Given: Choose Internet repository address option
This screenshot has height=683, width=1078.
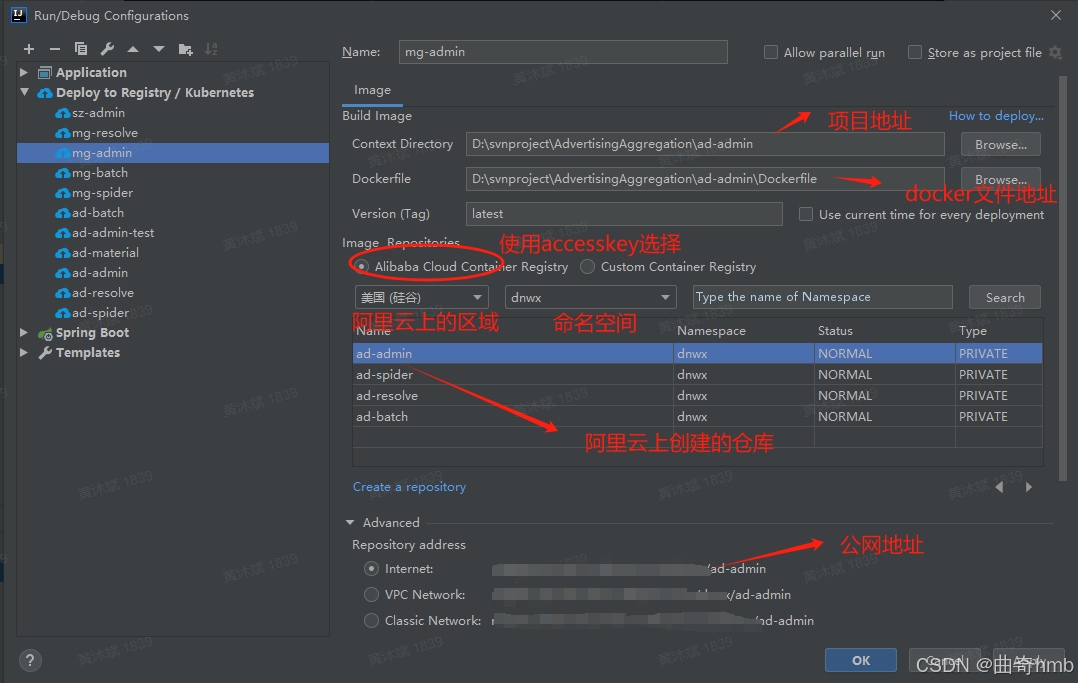Looking at the screenshot, I should tap(371, 569).
